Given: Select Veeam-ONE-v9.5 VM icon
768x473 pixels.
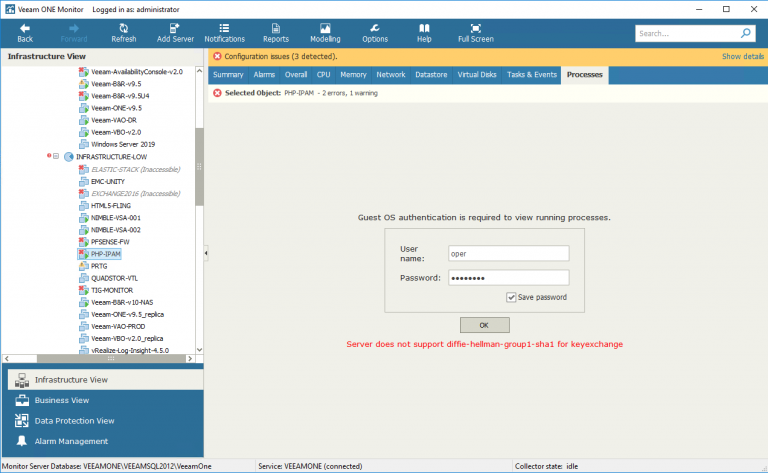Looking at the screenshot, I should click(84, 108).
